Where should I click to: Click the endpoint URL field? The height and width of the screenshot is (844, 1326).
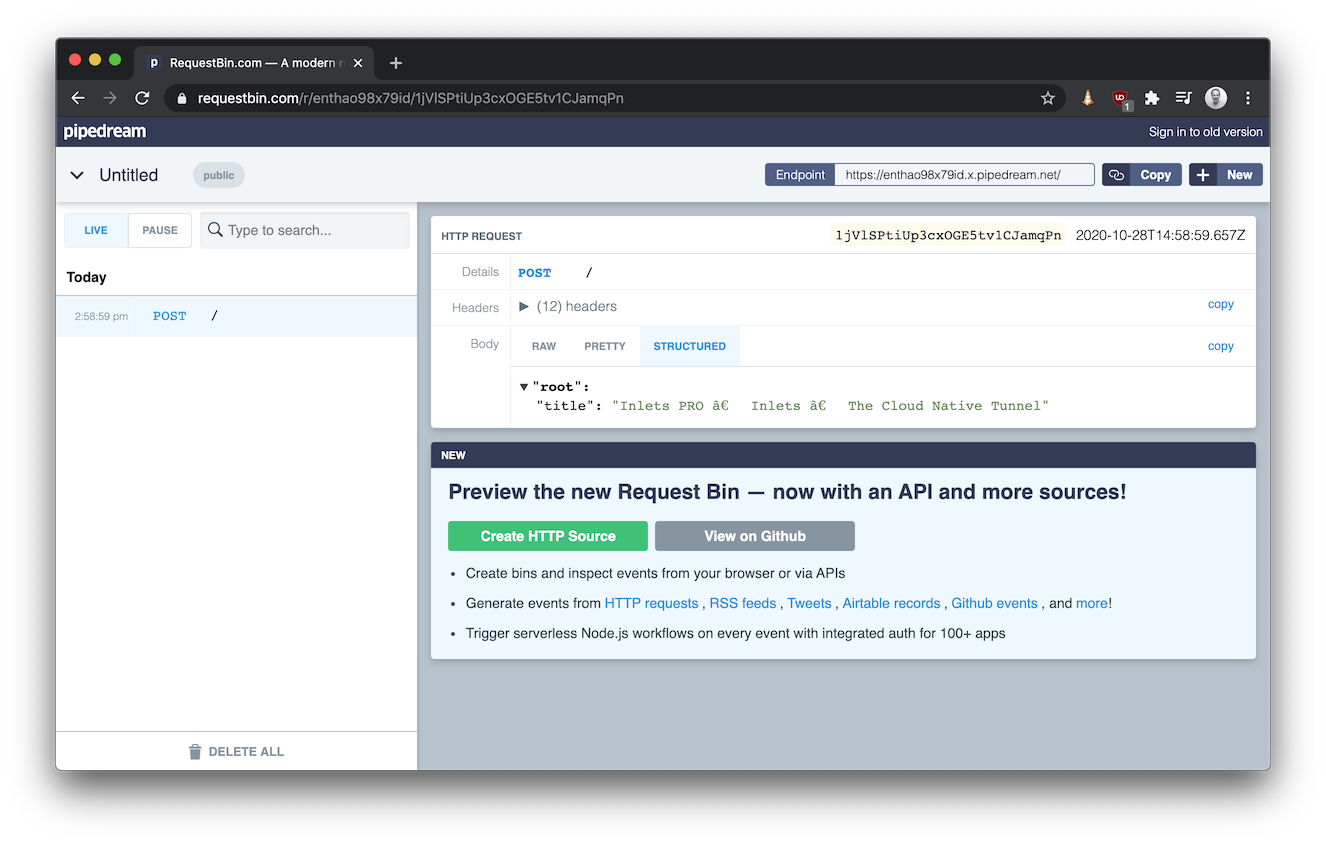[x=965, y=175]
